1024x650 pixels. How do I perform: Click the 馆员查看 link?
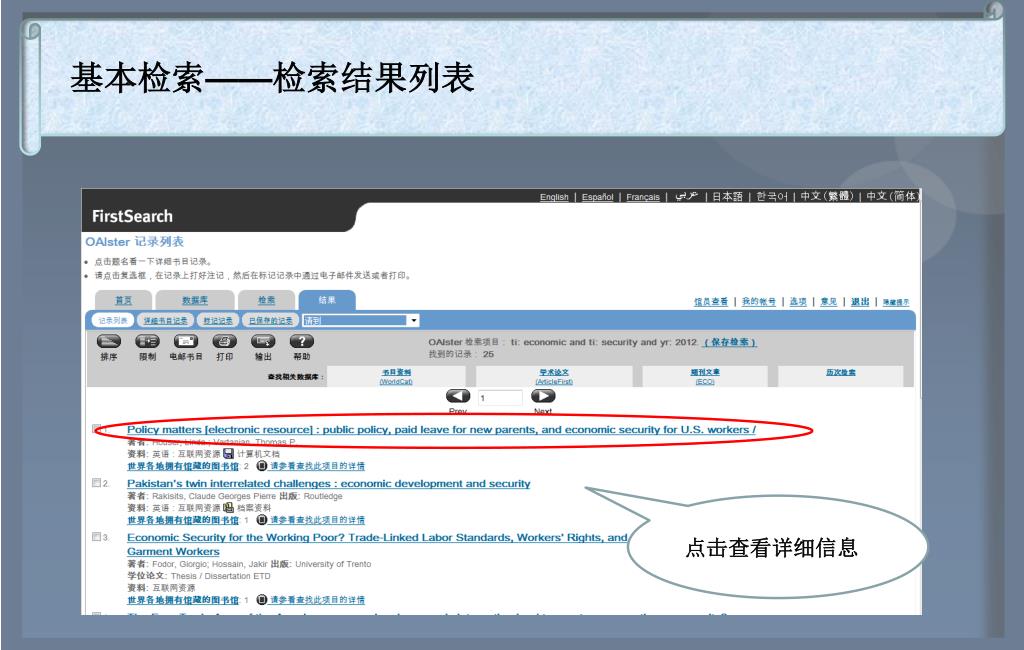(711, 301)
